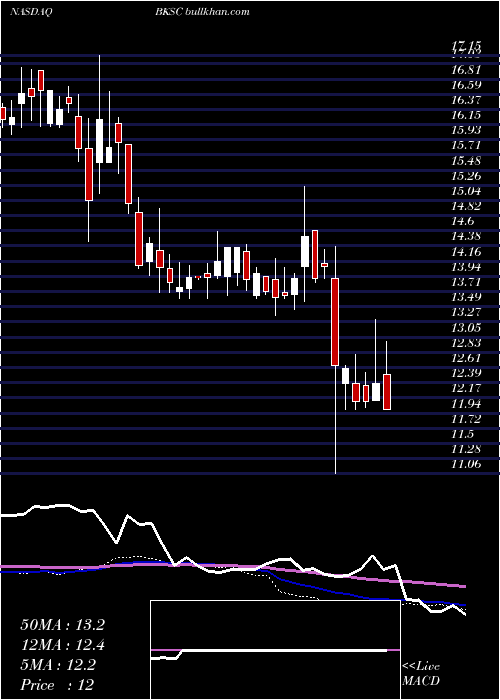
Task: Click the last red candlestick on the chart
Action: point(387,392)
